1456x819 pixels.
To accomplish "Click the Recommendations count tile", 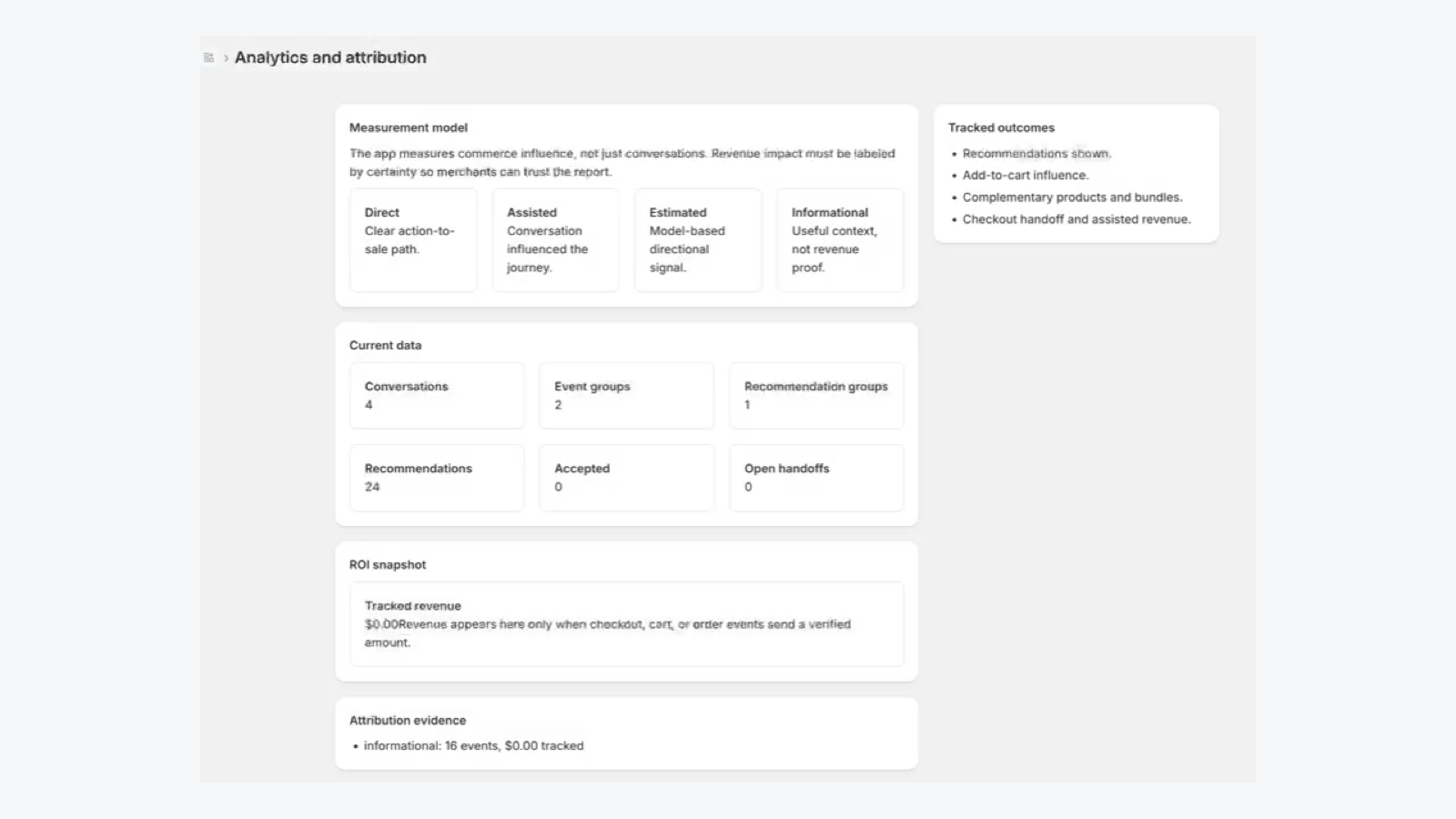I will [x=437, y=478].
